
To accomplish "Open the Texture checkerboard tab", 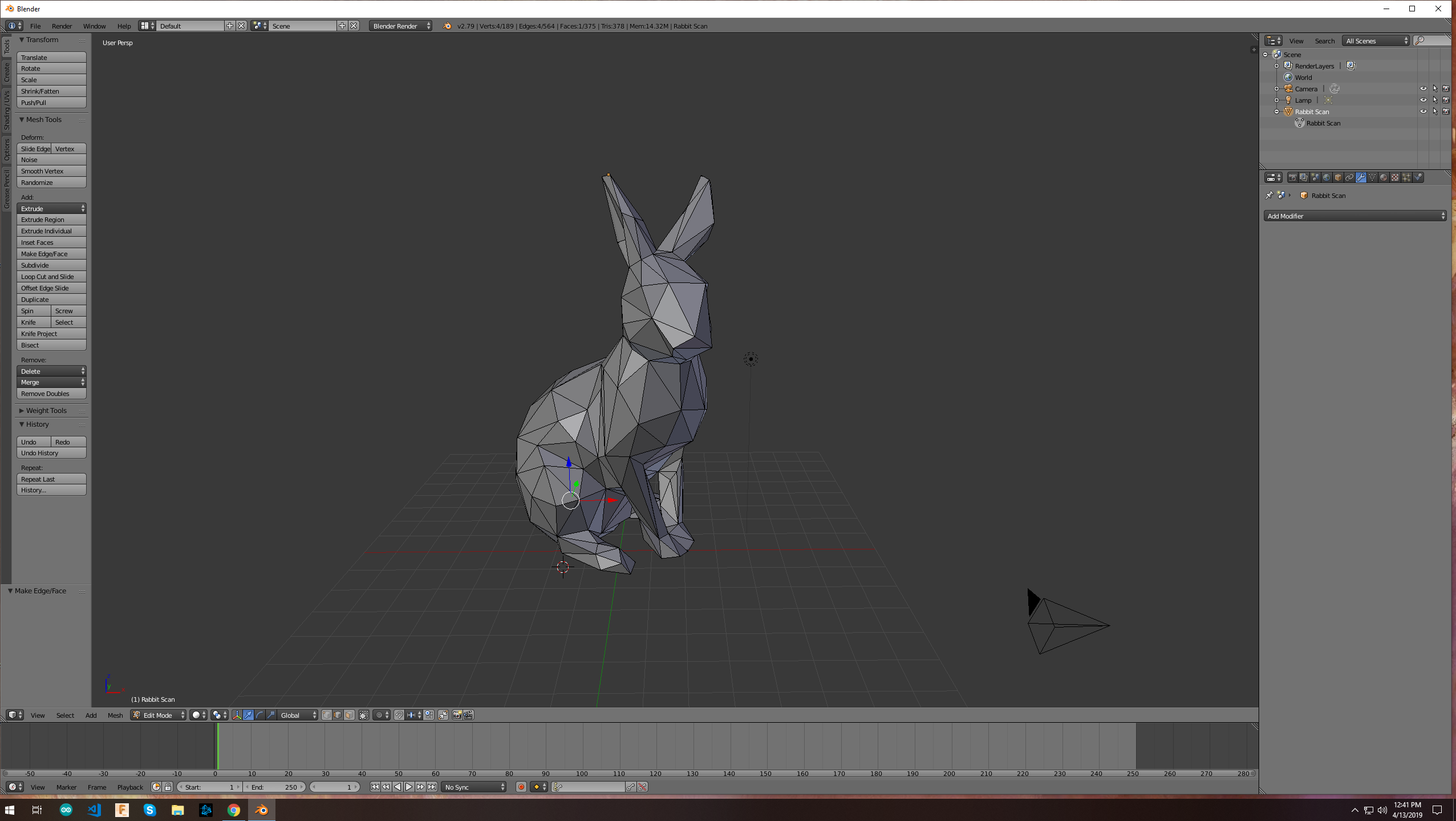I will pyautogui.click(x=1395, y=177).
